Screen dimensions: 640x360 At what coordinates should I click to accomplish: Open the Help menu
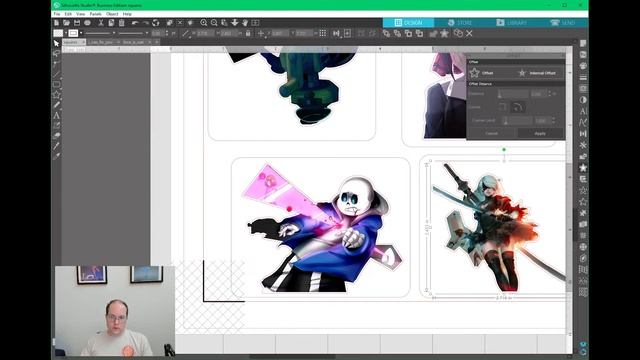(127, 14)
